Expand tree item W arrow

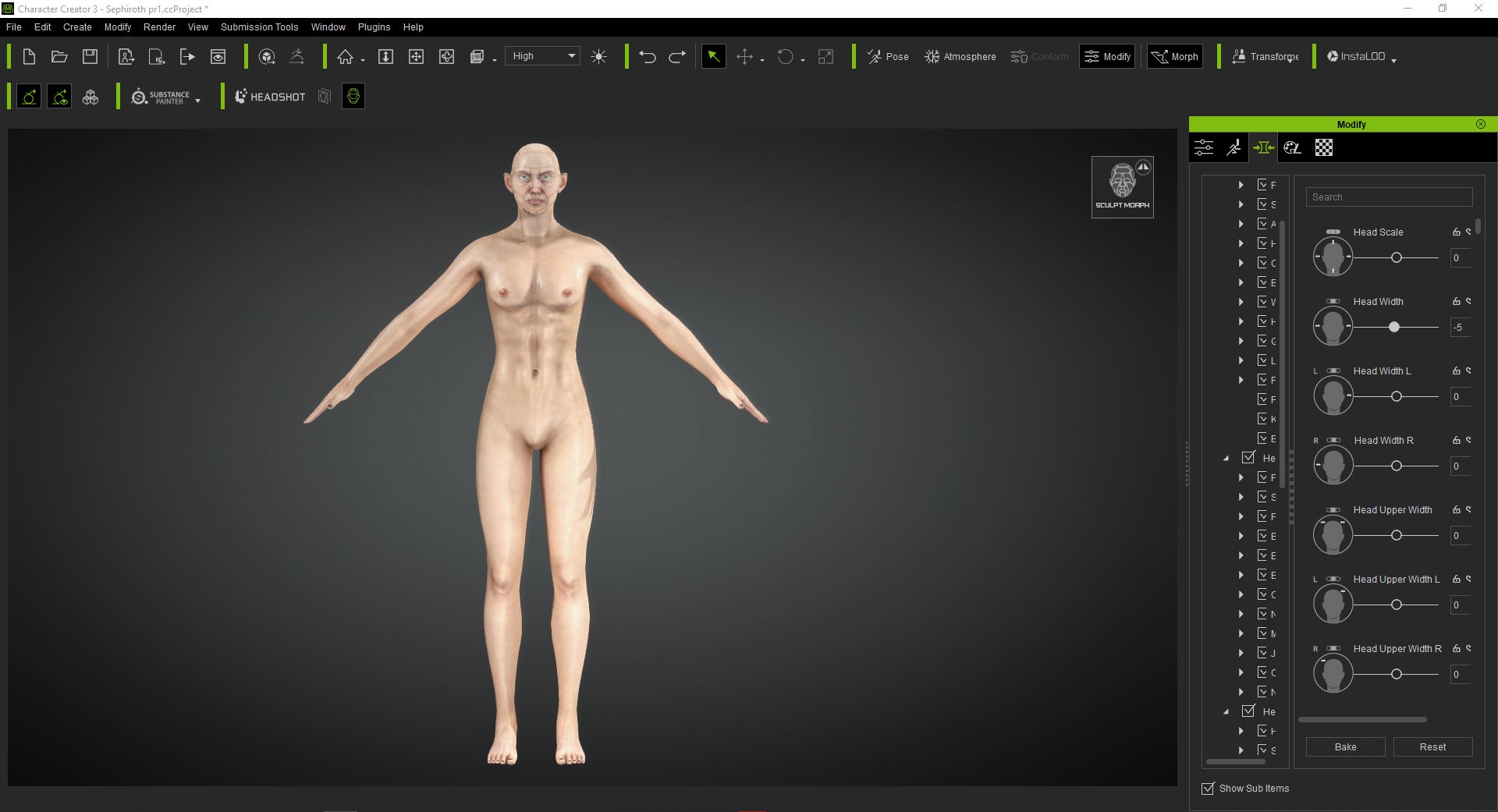click(x=1241, y=302)
